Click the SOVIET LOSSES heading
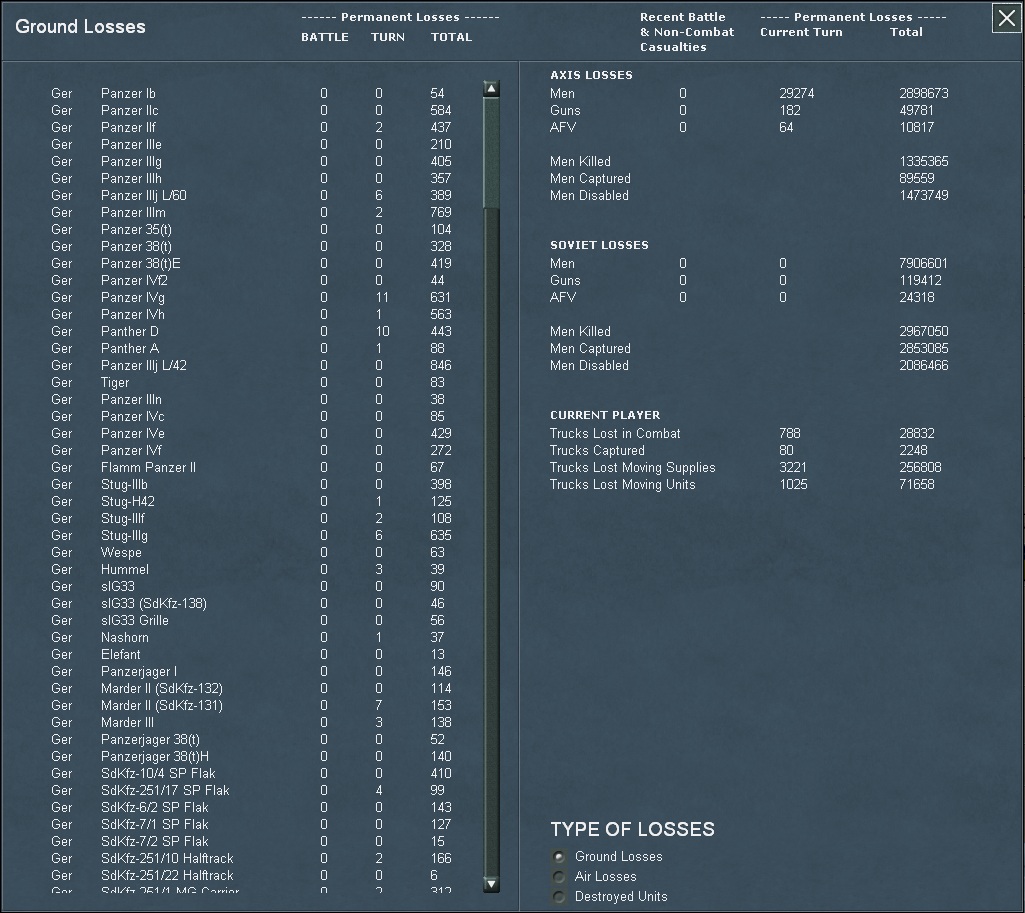Screen dimensions: 1025x913 coord(599,245)
